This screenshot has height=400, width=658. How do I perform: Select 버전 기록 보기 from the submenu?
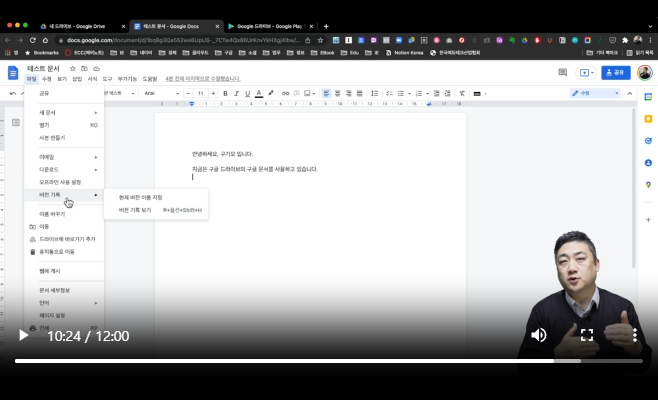pos(136,210)
